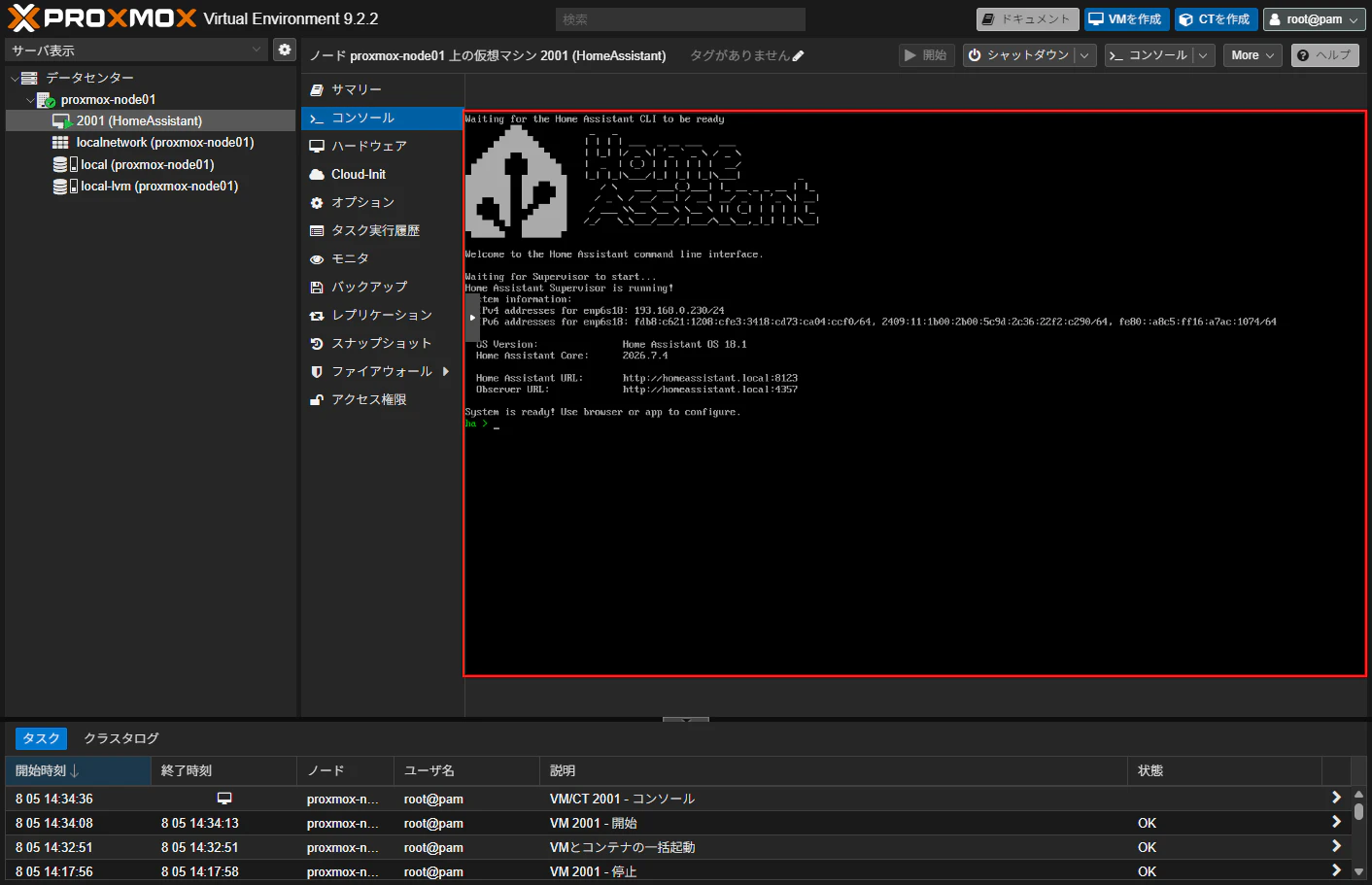Click the Proxmox logo
The width and height of the screenshot is (1372, 885).
(x=102, y=18)
